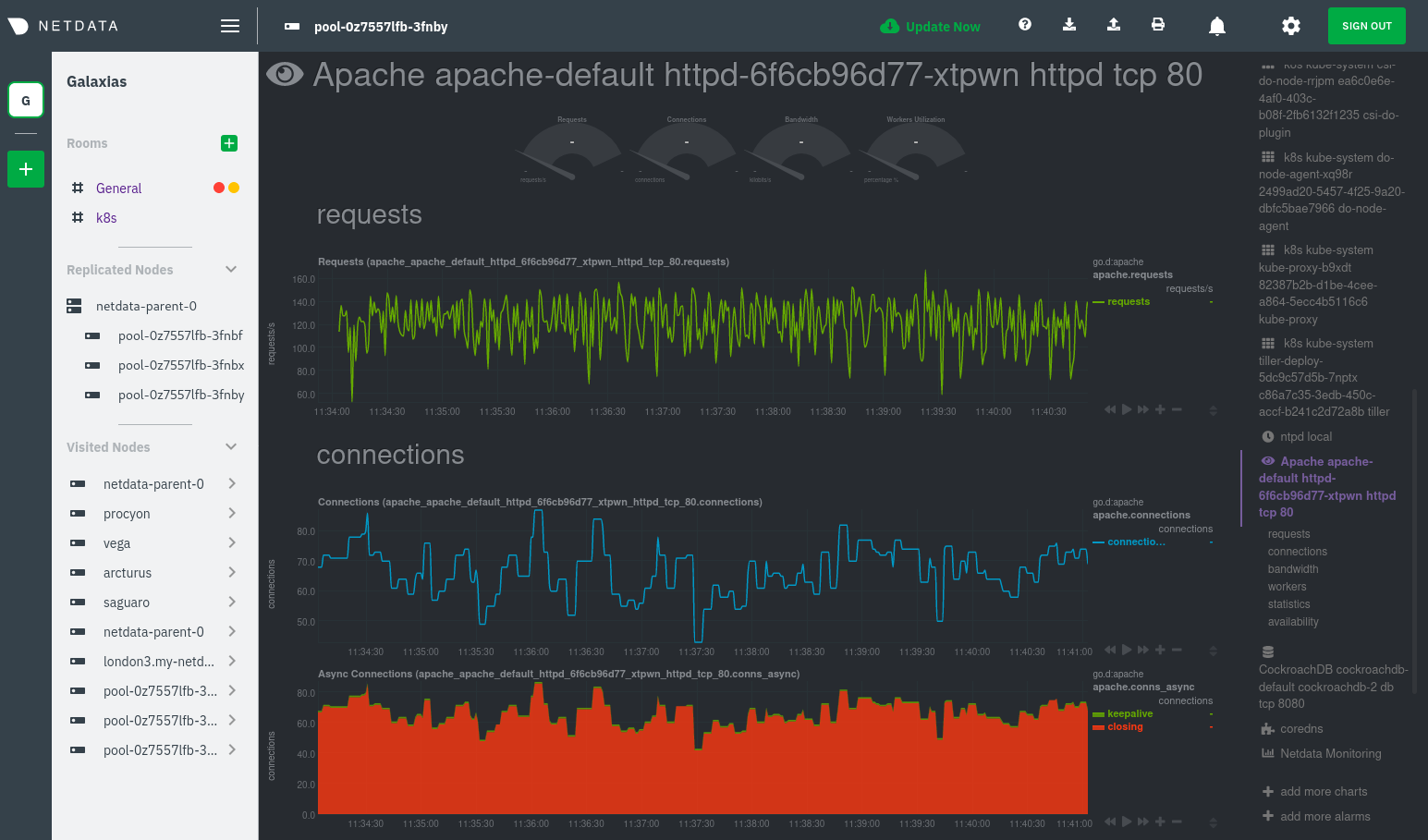Zoom in on the Async Connections chart
Viewport: 1428px width, 840px height.
pyautogui.click(x=1160, y=822)
